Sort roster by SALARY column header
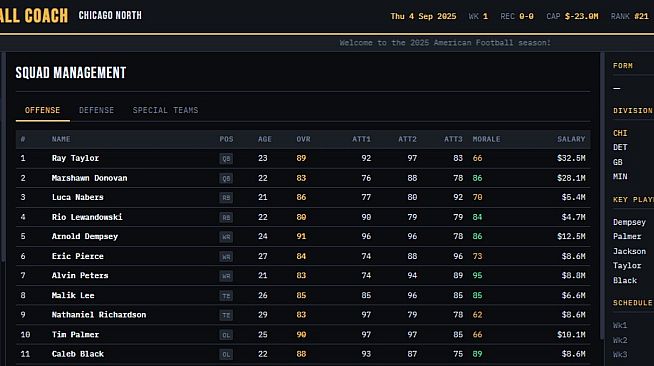Viewport: 654px width, 366px height. pyautogui.click(x=571, y=139)
